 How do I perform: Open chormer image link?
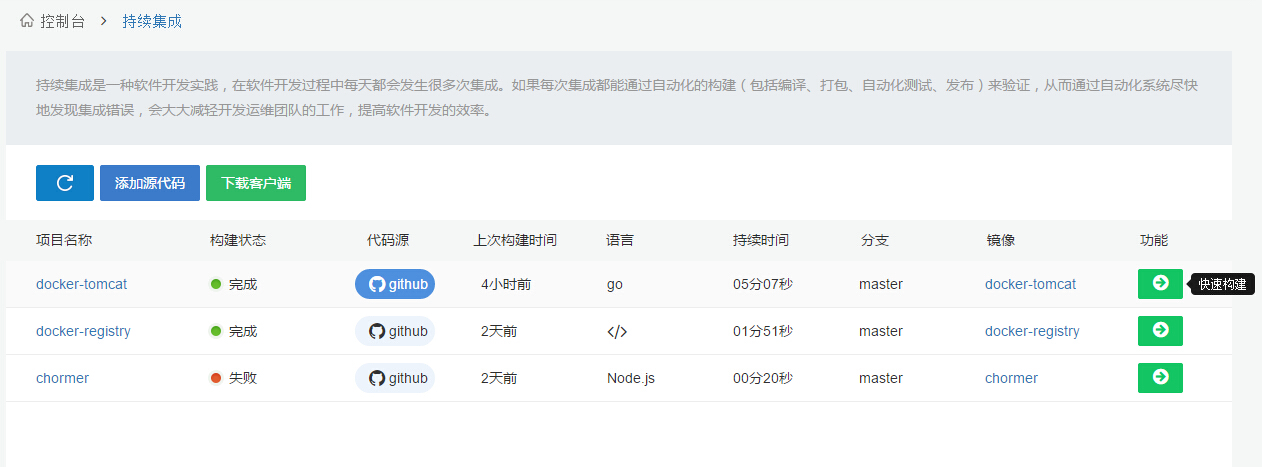click(1011, 378)
